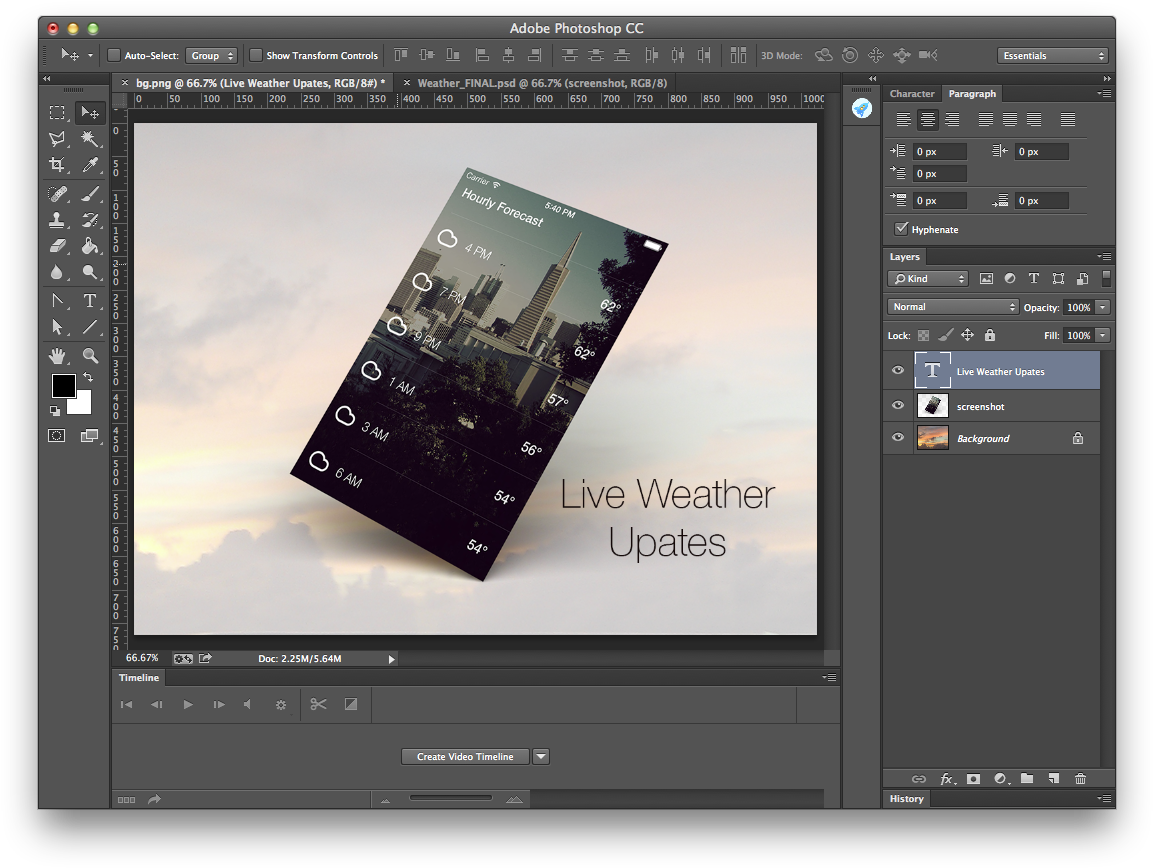
Task: Select the Blur tool
Action: coord(57,272)
